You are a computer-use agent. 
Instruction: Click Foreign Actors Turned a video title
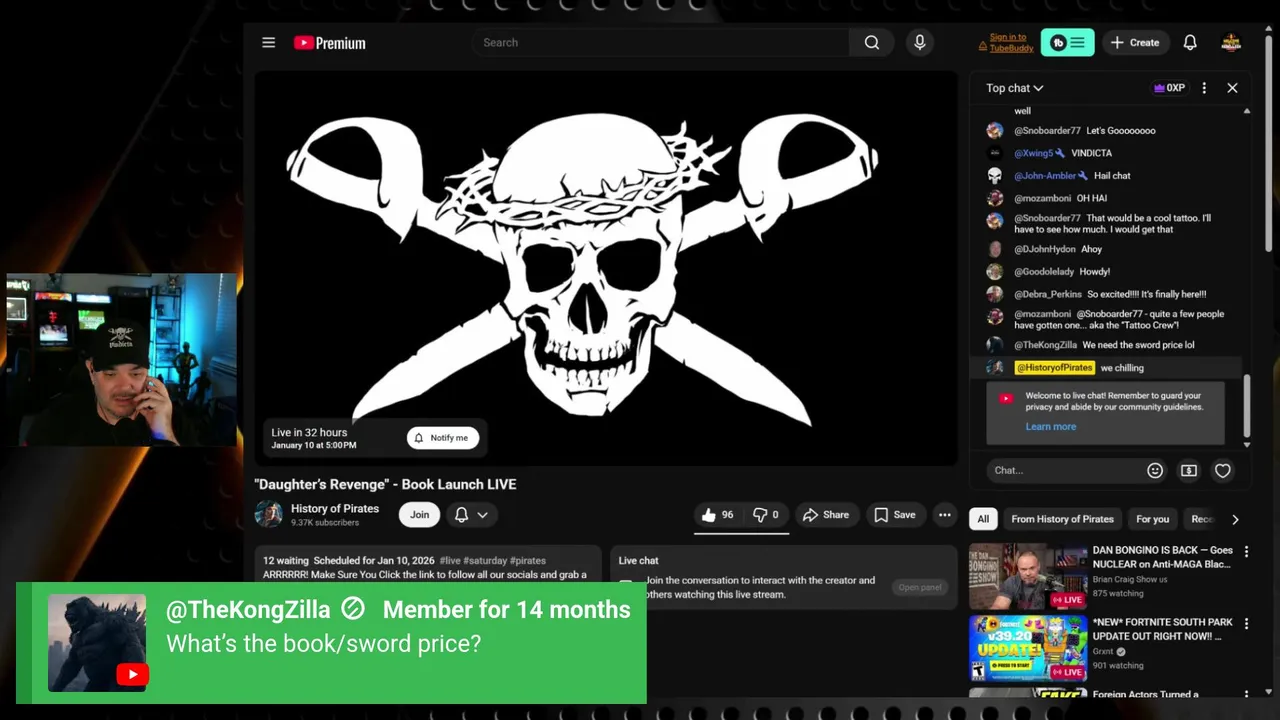[x=1145, y=694]
